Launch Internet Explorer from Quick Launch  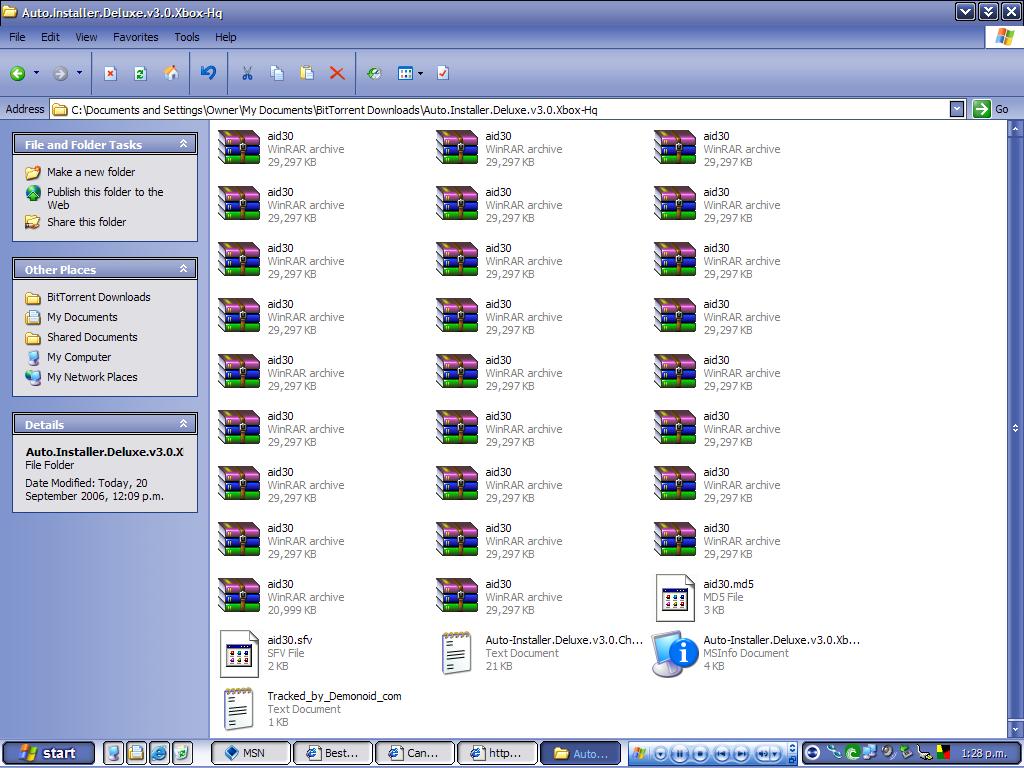point(159,753)
